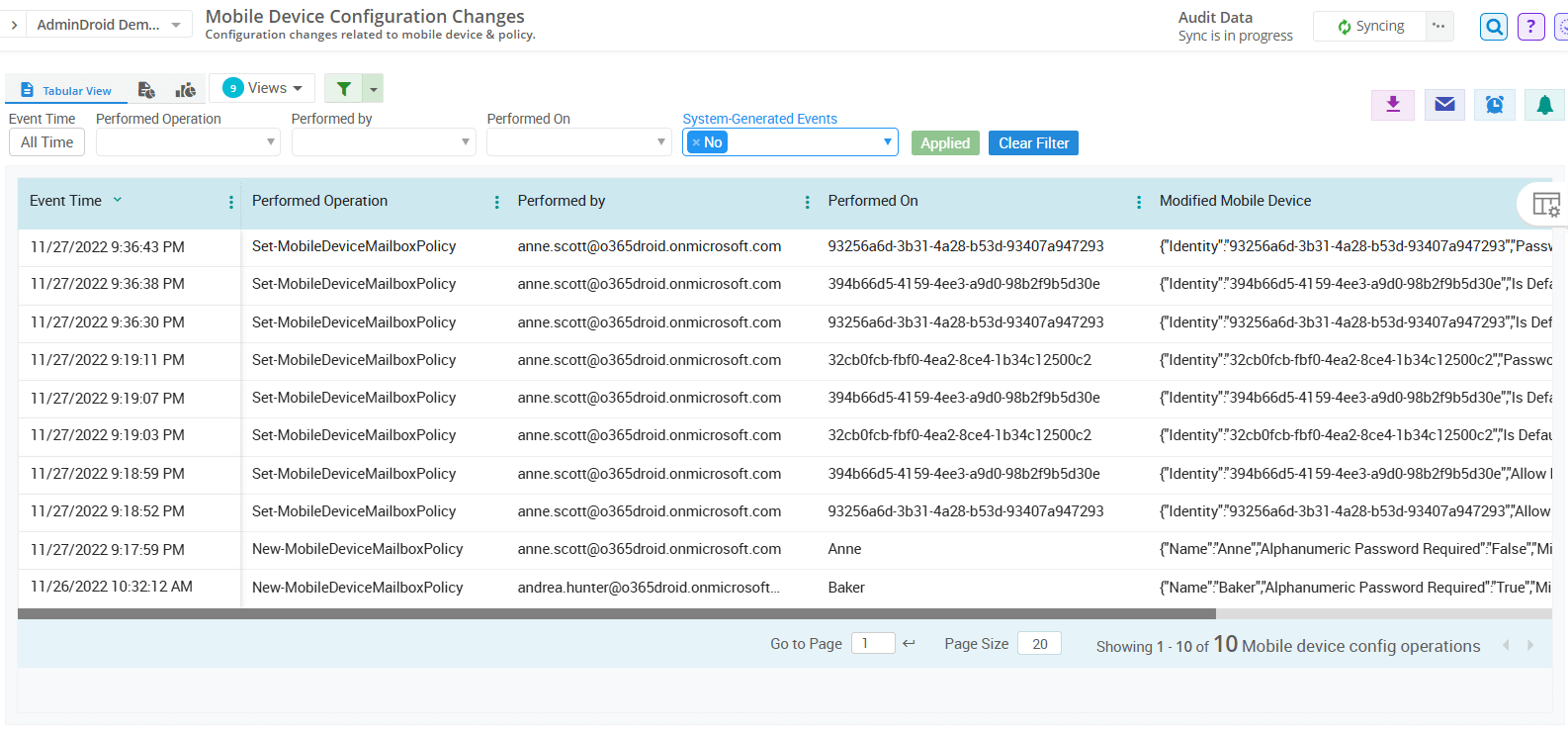The width and height of the screenshot is (1568, 733).
Task: Click the Performed by column header
Action: coord(562,201)
